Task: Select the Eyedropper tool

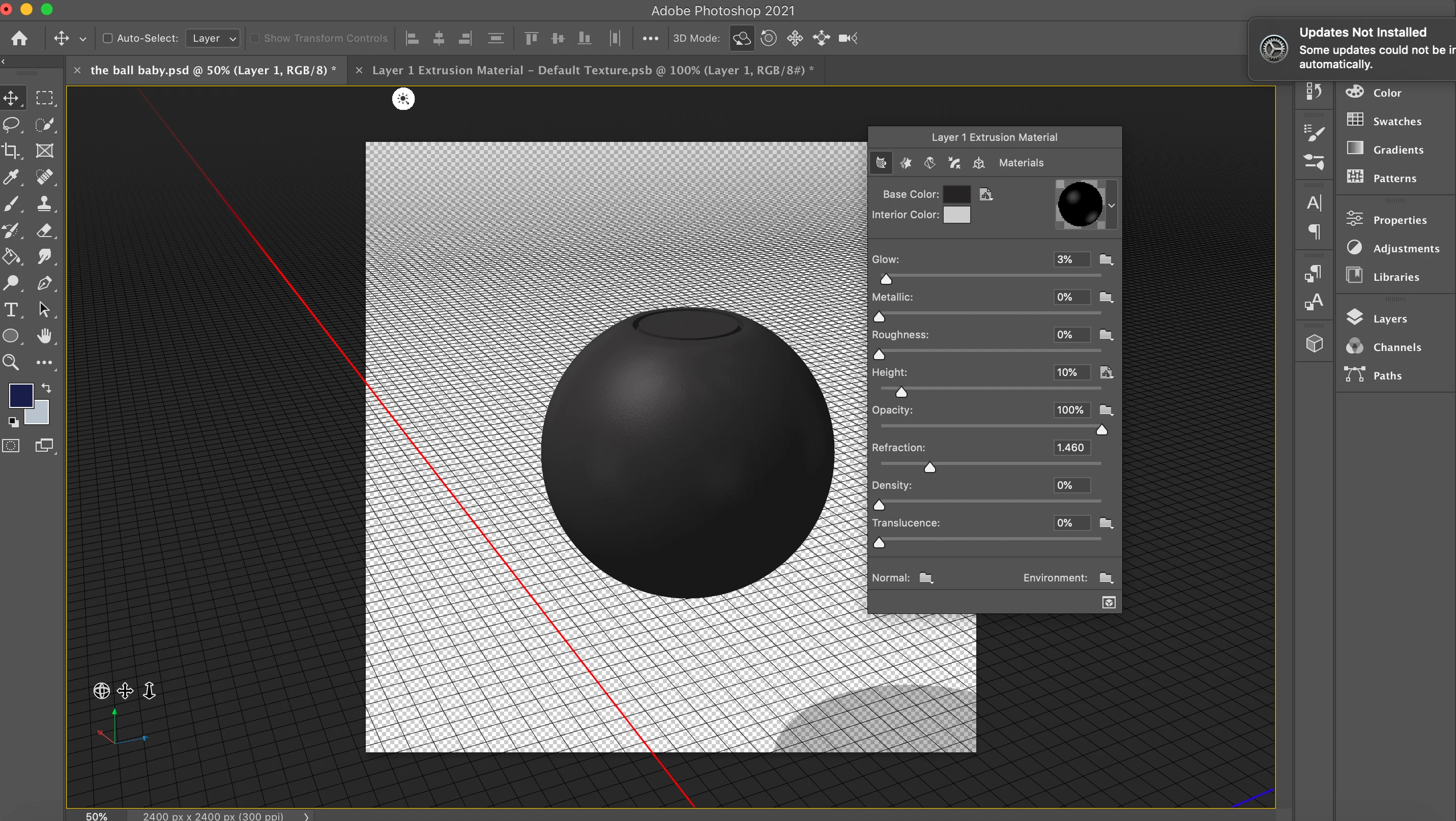Action: pos(11,178)
